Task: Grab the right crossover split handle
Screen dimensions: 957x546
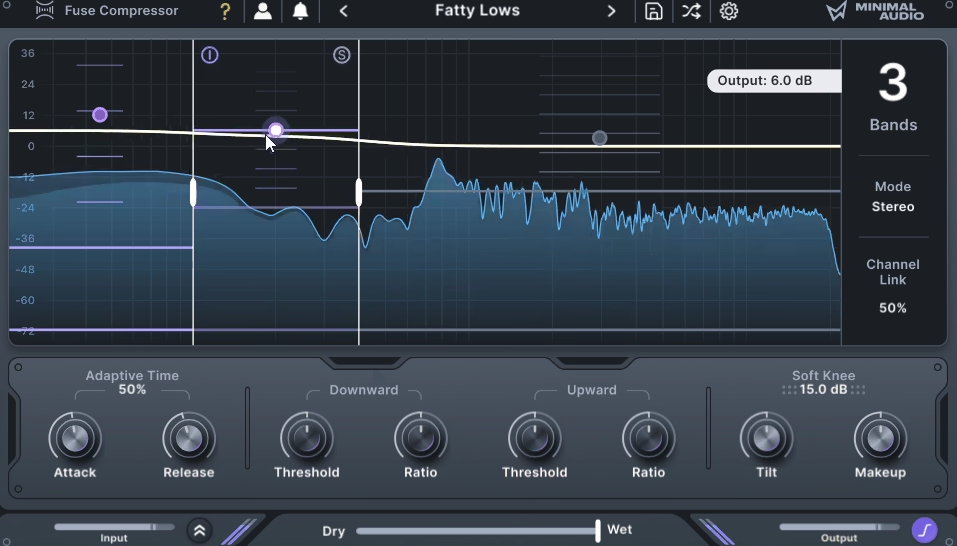Action: tap(359, 192)
